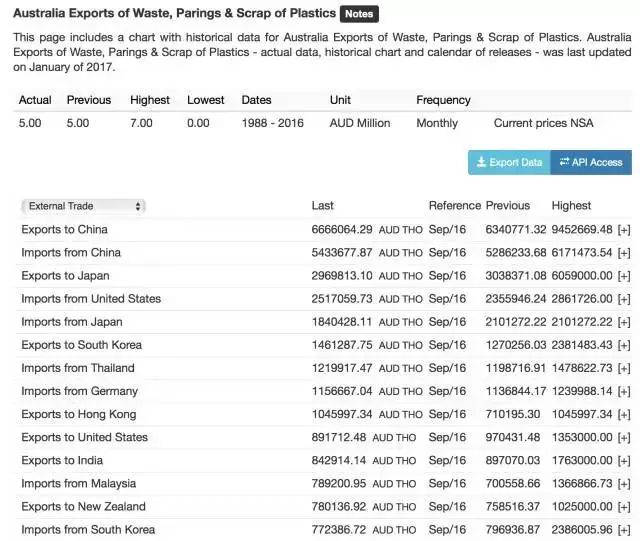
Task: Expand [+] for Exports to New Zealand
Action: (x=624, y=507)
